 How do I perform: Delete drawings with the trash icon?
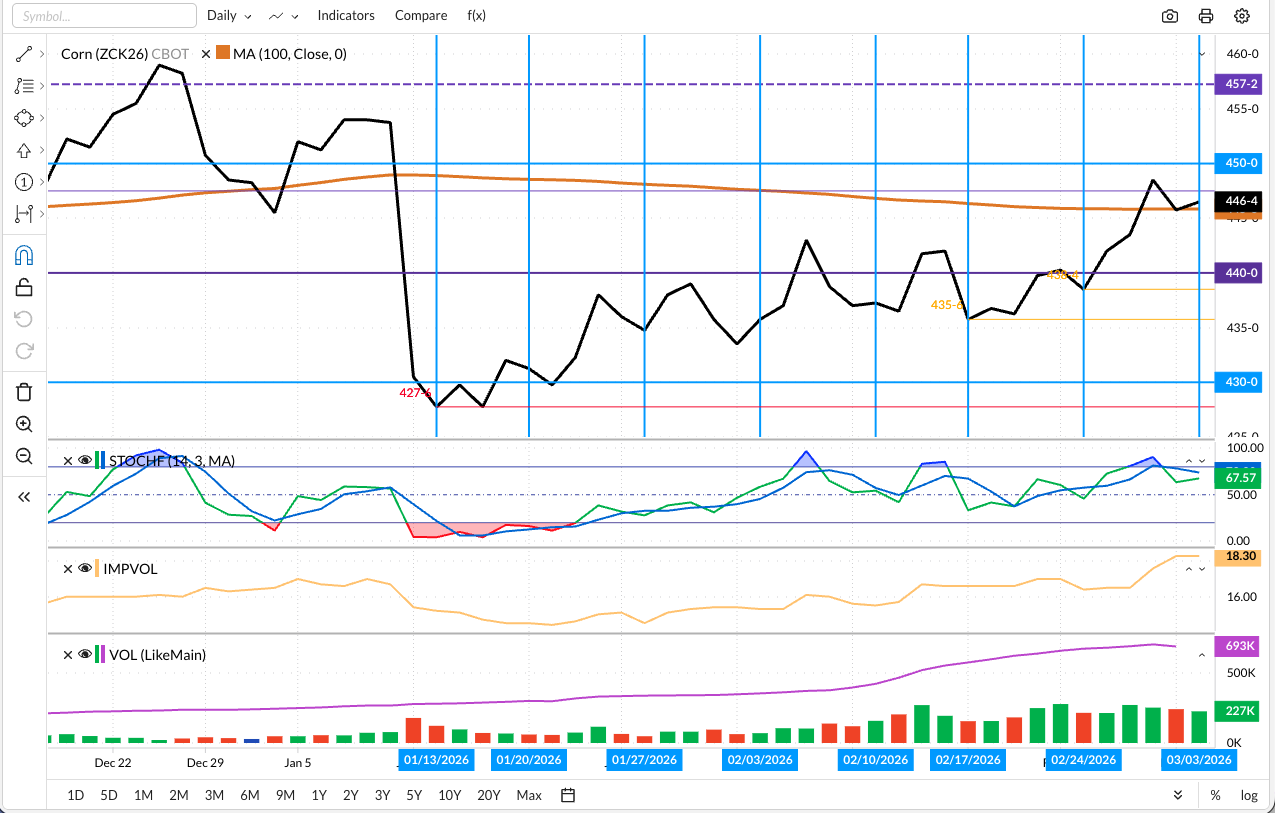point(24,391)
